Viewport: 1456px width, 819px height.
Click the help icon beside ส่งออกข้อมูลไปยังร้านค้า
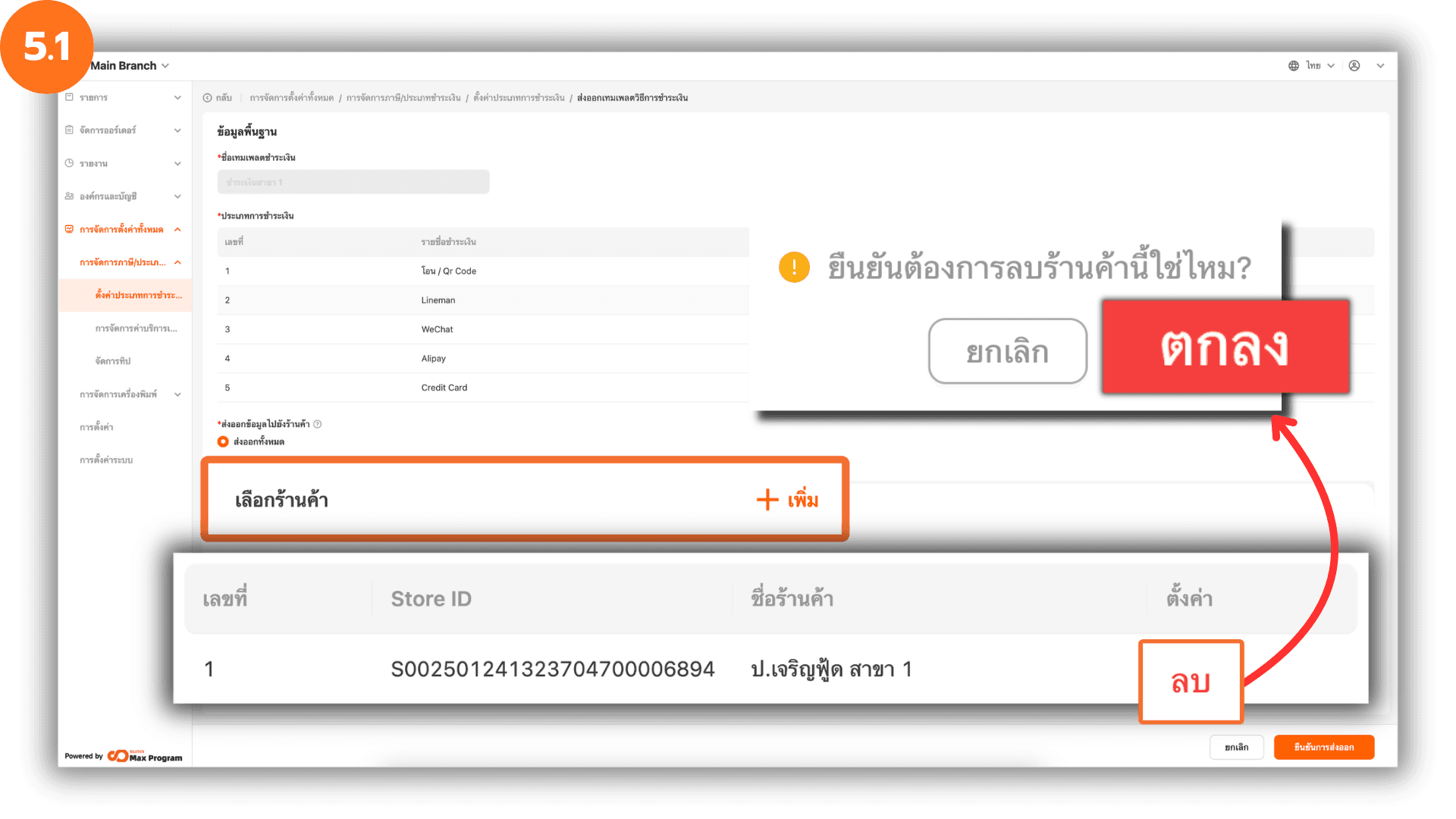click(x=318, y=424)
